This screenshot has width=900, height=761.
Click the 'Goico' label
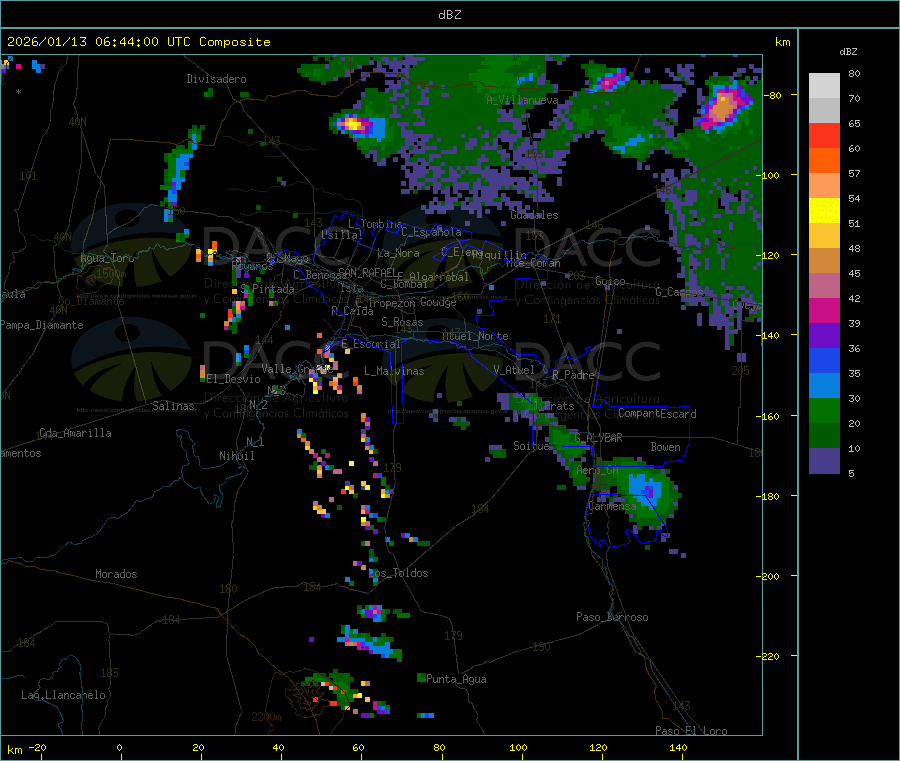pyautogui.click(x=610, y=281)
